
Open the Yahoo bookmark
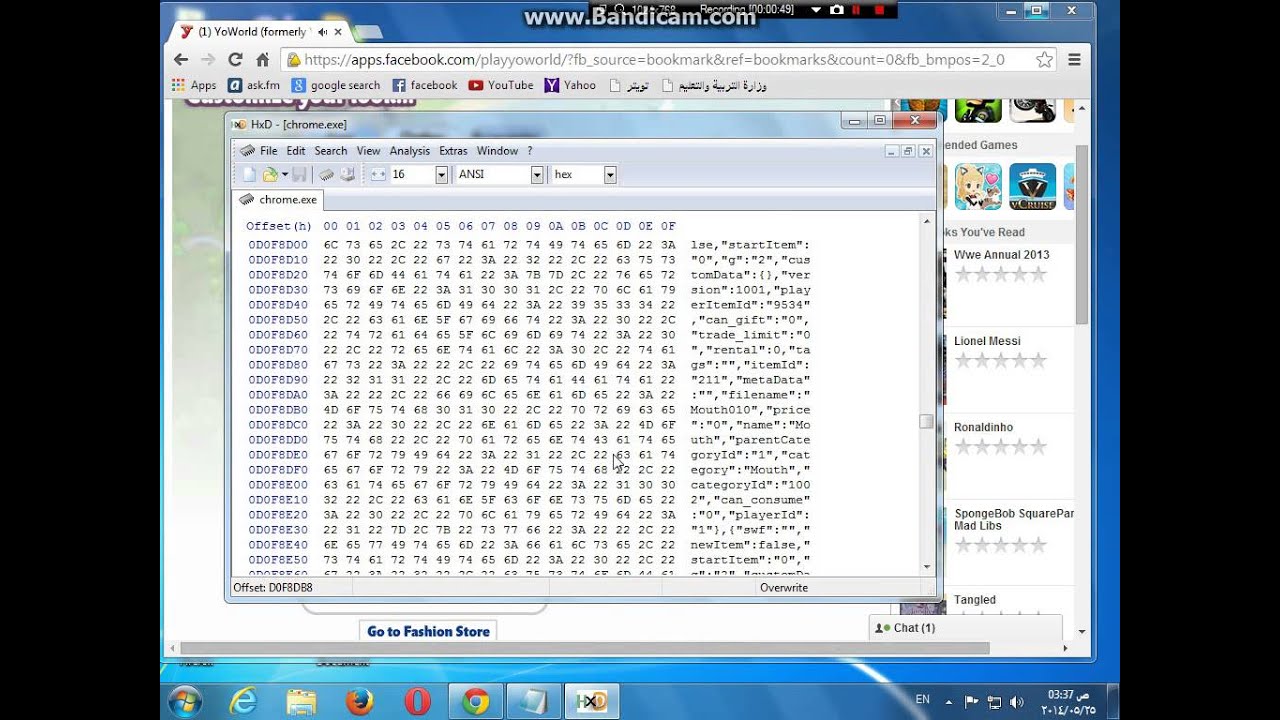[570, 85]
